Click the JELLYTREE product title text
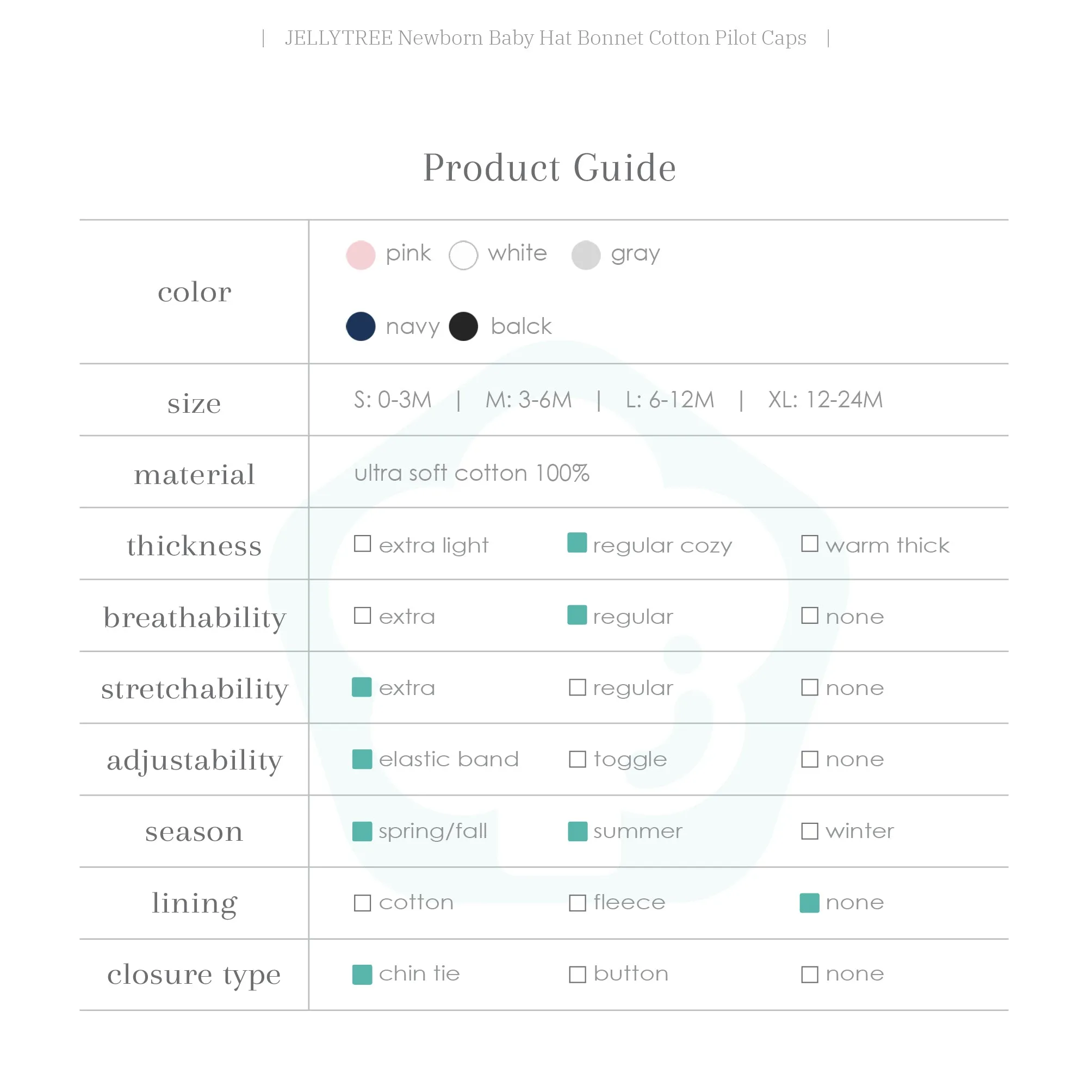This screenshot has height=1092, width=1092. tap(545, 38)
